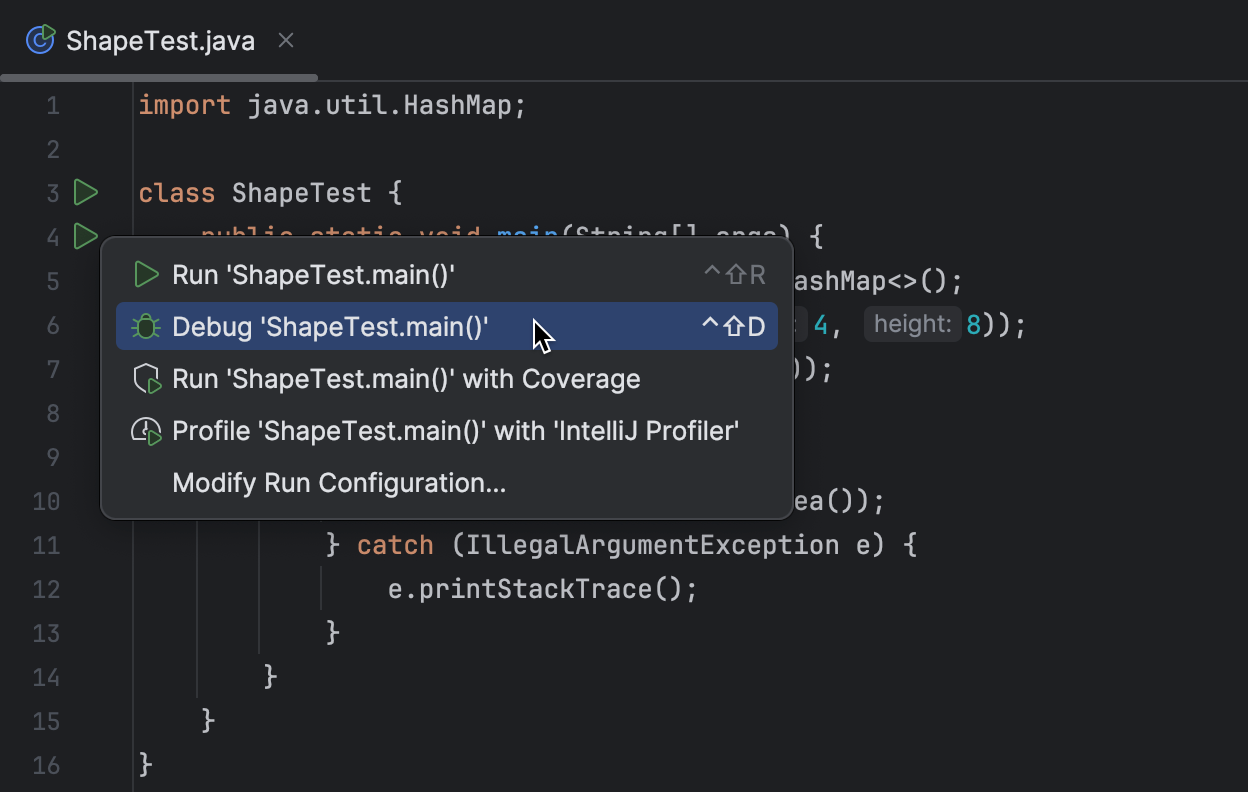Viewport: 1248px width, 792px height.
Task: Click the bug icon beside Debug entry
Action: click(146, 326)
